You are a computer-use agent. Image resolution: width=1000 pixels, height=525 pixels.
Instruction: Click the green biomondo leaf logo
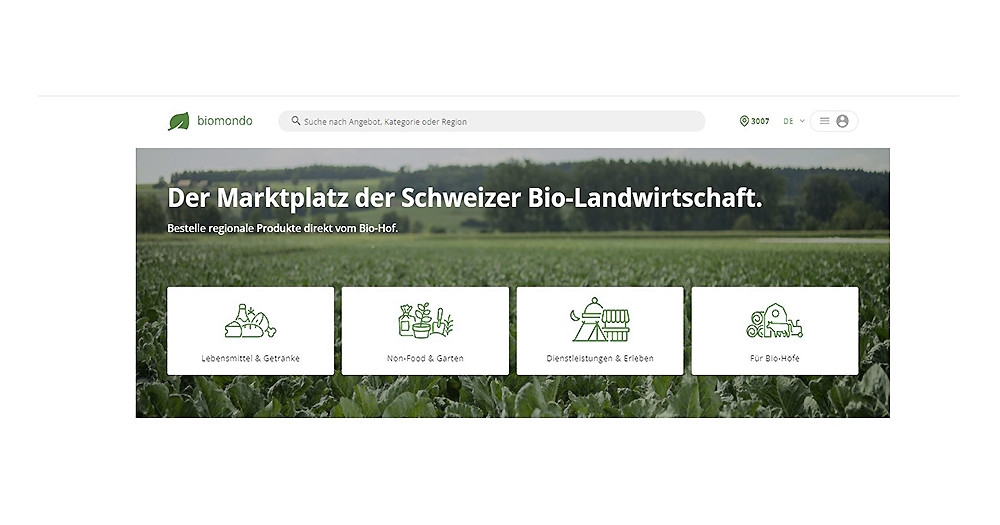click(178, 121)
